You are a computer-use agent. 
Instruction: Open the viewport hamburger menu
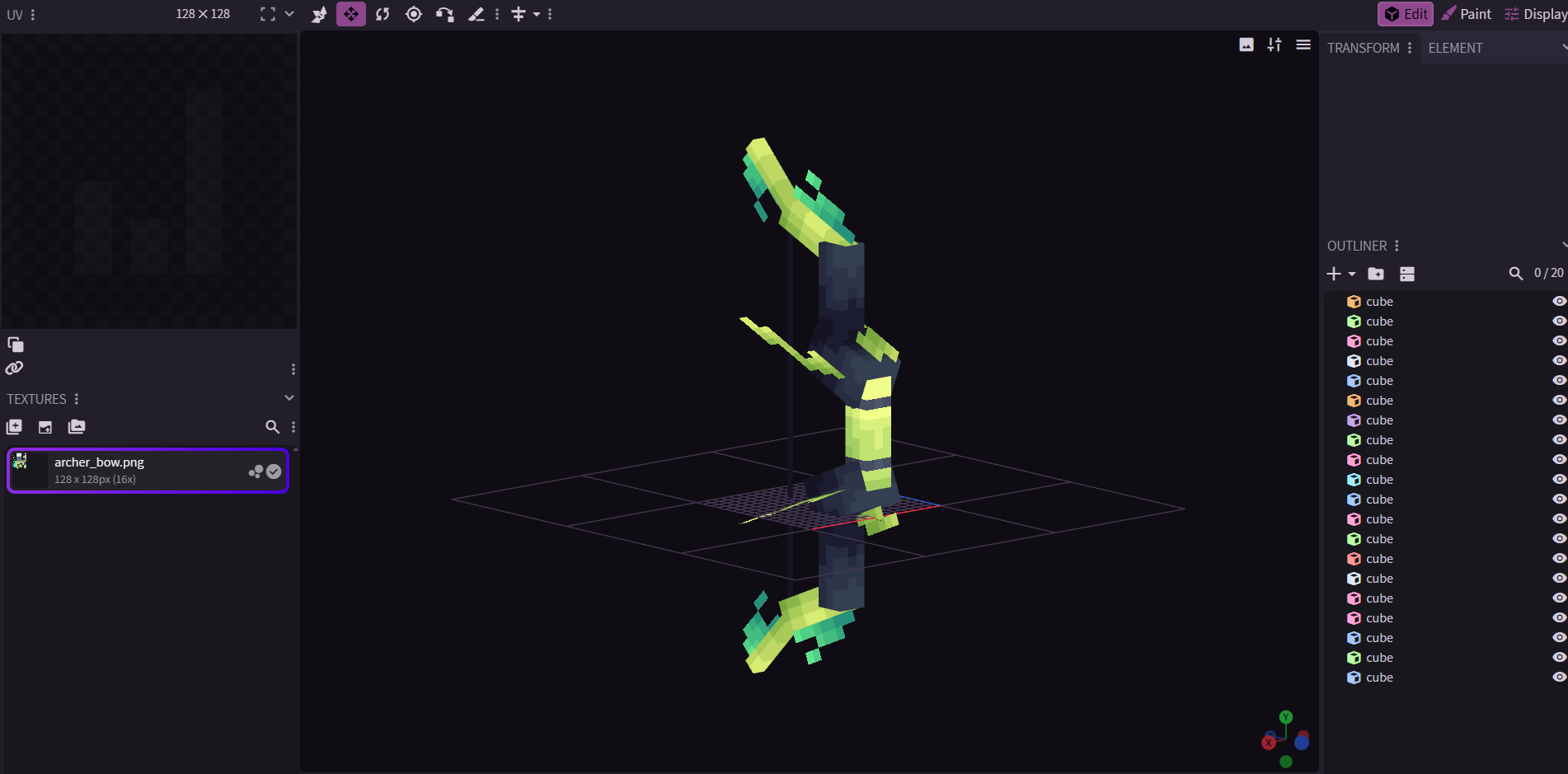tap(1303, 45)
